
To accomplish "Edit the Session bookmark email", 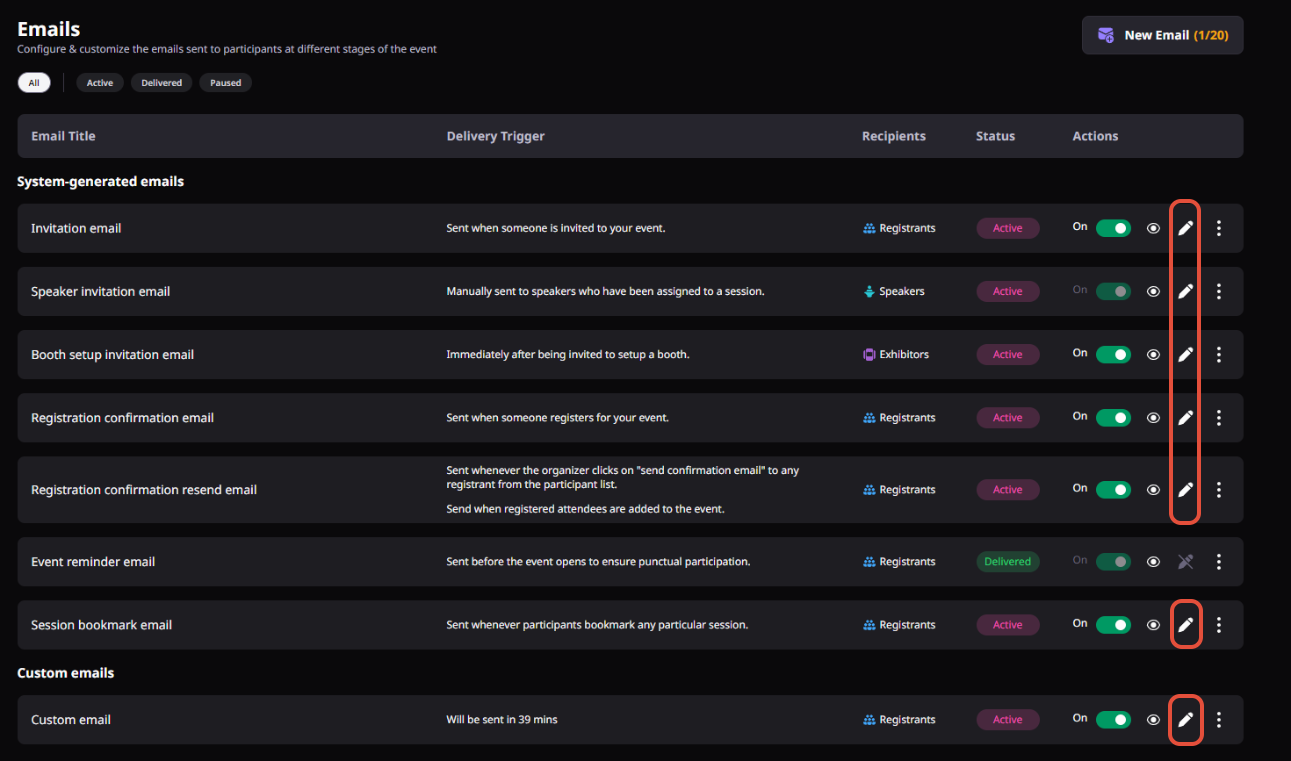I will pos(1185,624).
